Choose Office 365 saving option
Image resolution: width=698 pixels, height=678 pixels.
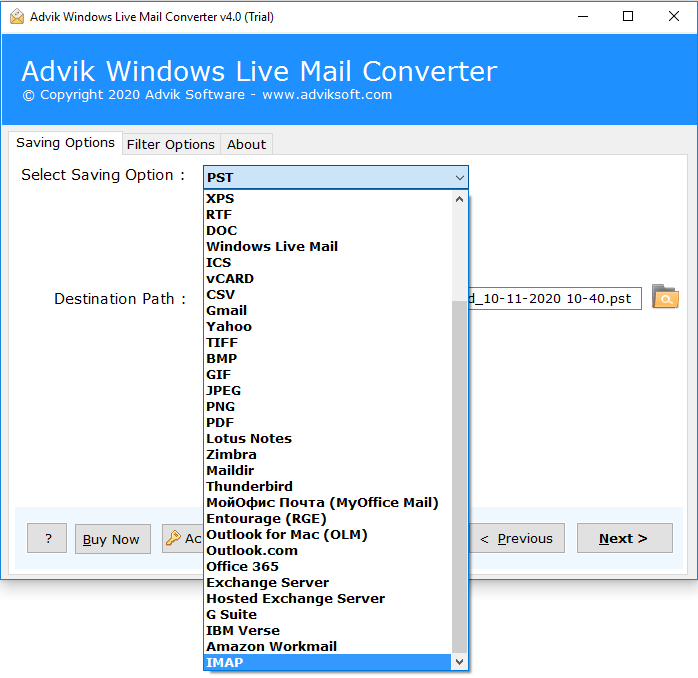pyautogui.click(x=328, y=567)
